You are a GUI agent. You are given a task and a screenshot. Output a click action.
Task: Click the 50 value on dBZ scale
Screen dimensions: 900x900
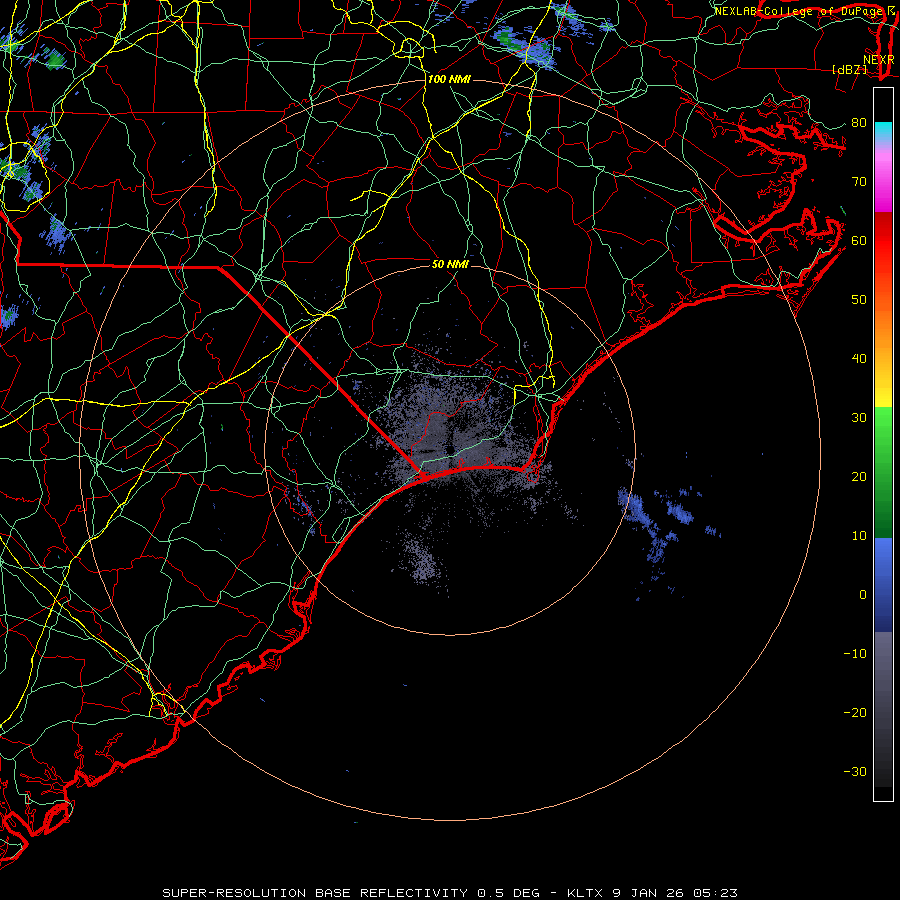(859, 300)
